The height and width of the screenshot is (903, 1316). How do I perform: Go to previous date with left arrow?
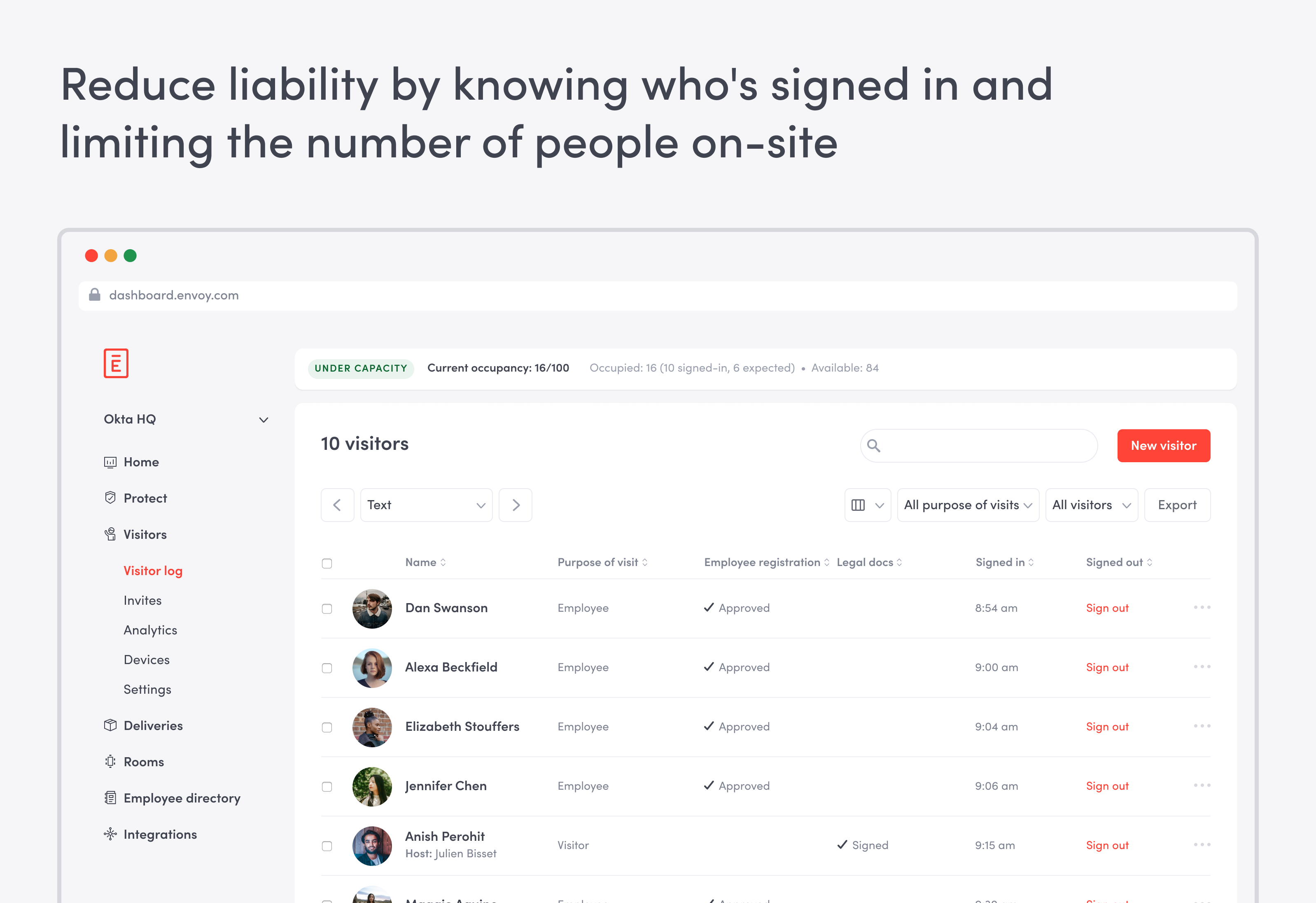338,505
